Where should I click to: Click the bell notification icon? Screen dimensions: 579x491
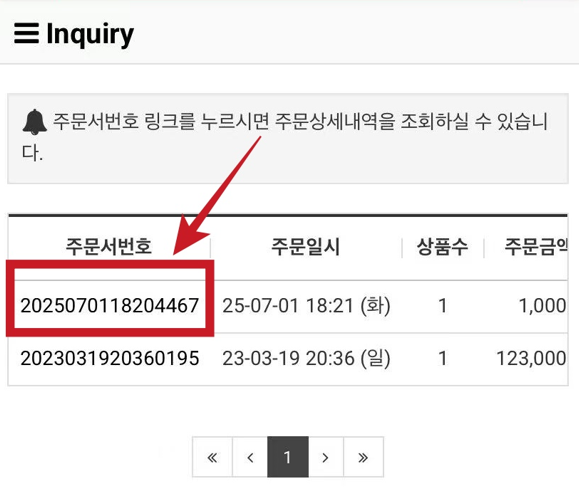35,122
